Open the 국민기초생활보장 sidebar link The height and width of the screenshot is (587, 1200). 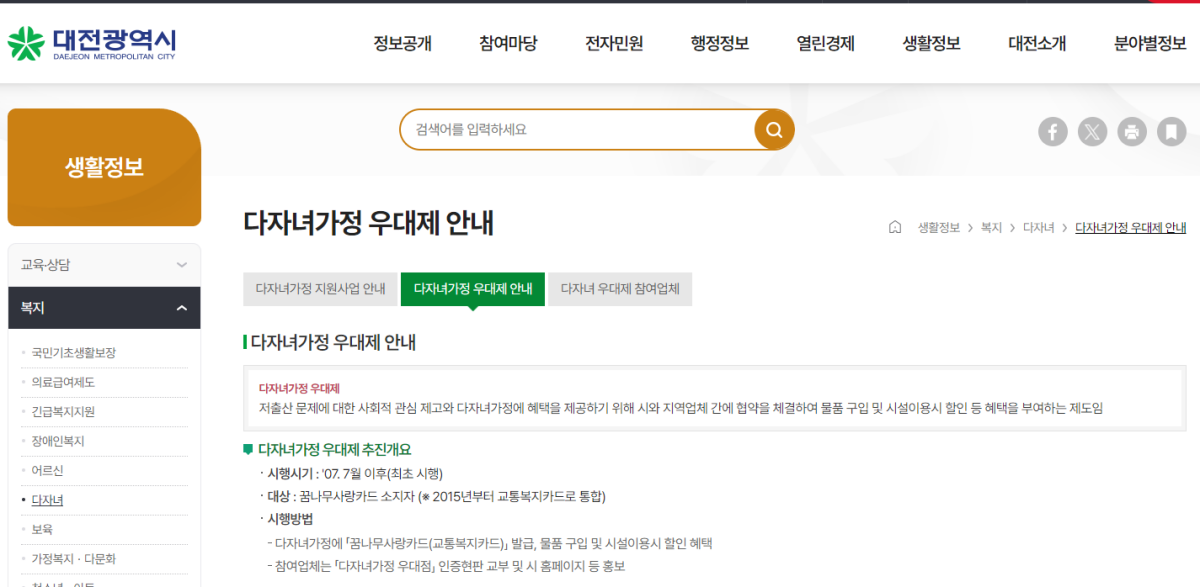pos(77,353)
